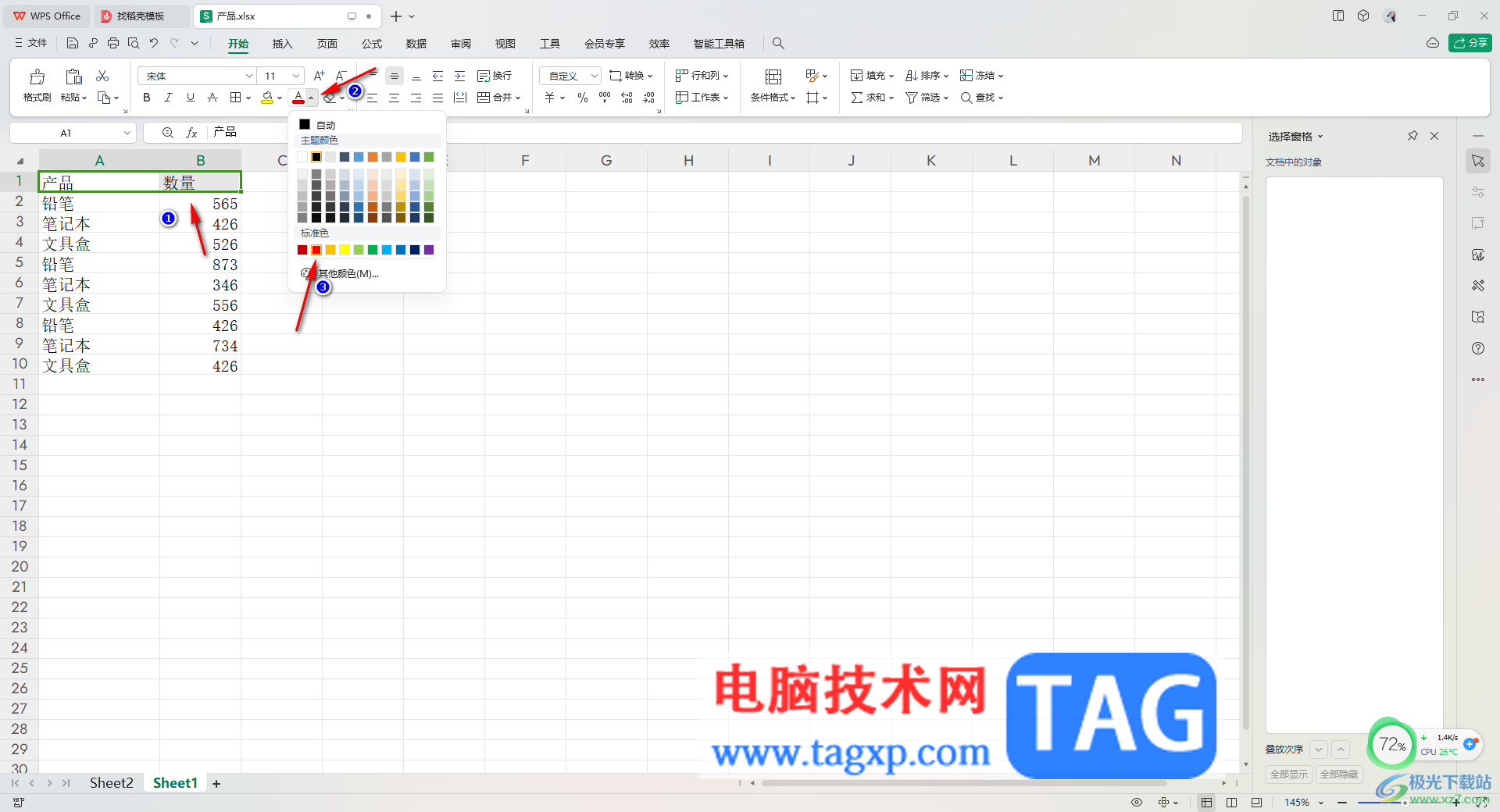Toggle wrap text (换行)
This screenshot has height=812, width=1500.
pyautogui.click(x=495, y=76)
